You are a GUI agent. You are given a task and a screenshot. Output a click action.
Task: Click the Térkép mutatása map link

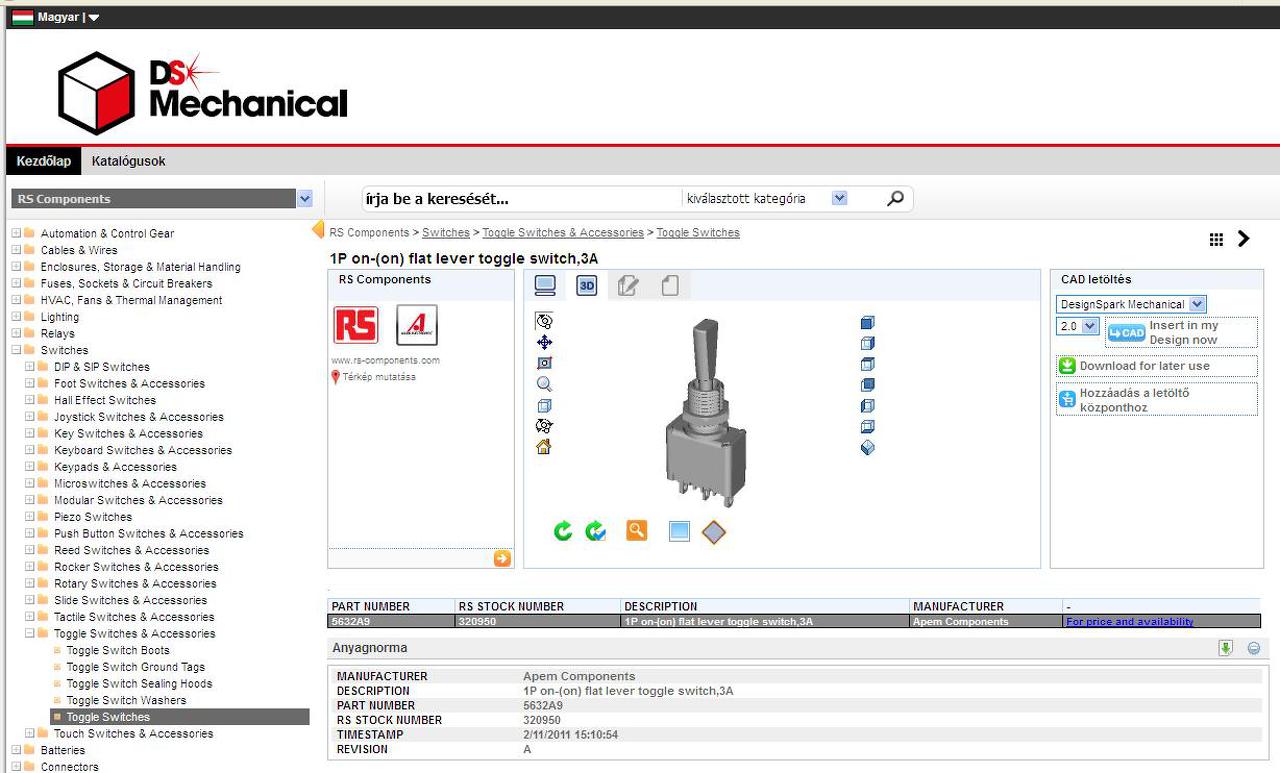click(x=379, y=377)
